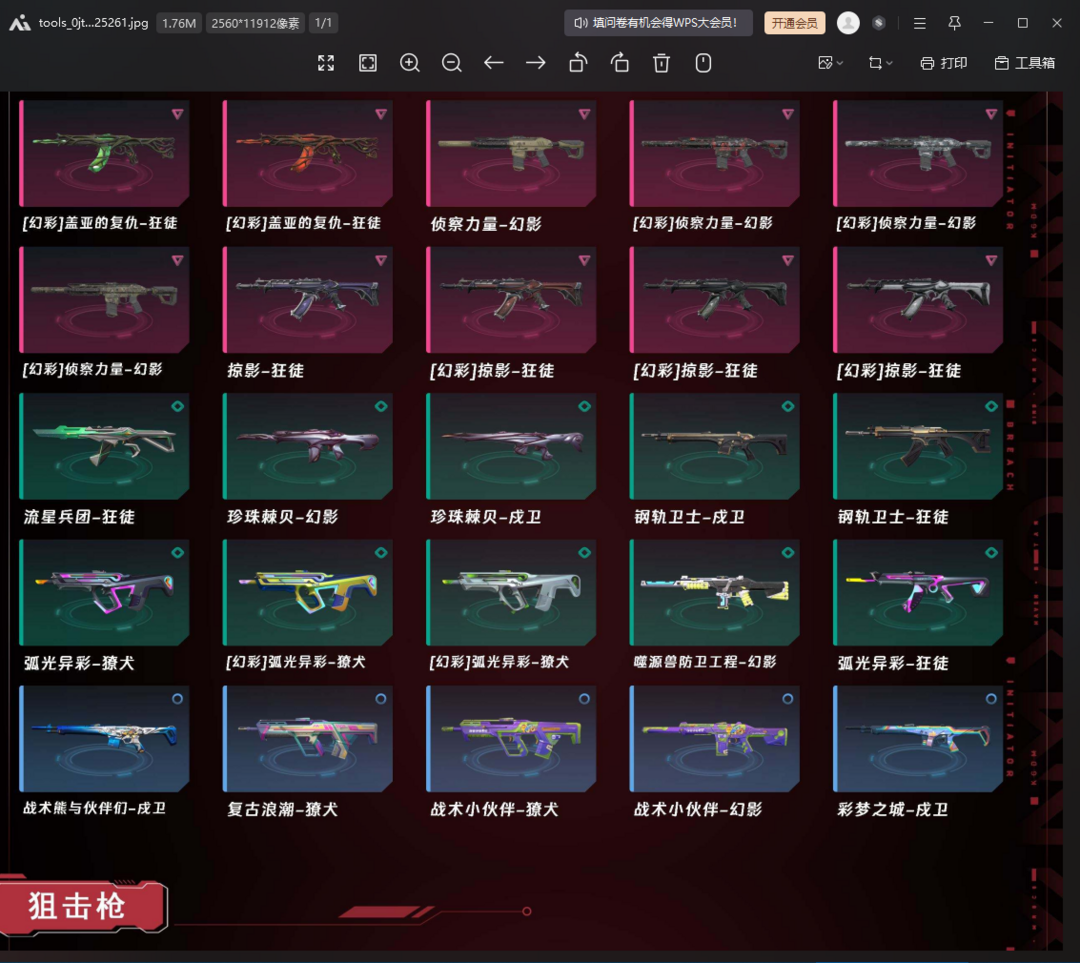This screenshot has width=1080, height=963.
Task: Click the hexagon member badge icon
Action: [x=878, y=23]
